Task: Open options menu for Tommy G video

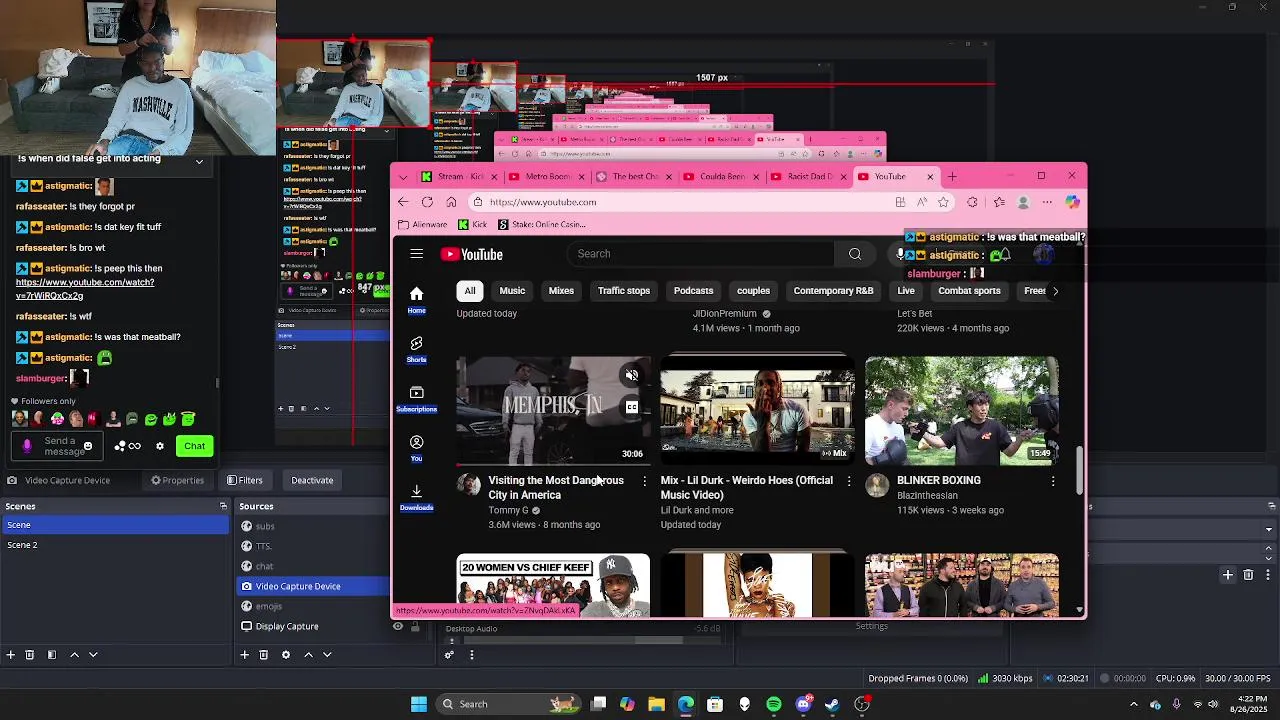Action: 644,481
